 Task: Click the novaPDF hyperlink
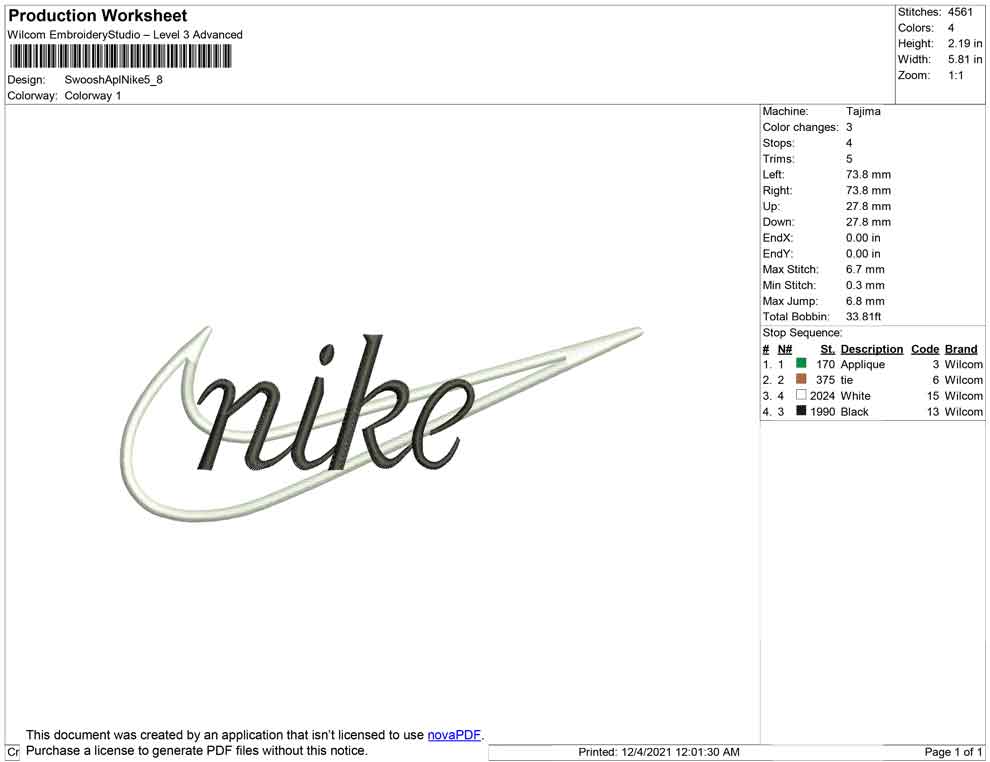tap(454, 735)
